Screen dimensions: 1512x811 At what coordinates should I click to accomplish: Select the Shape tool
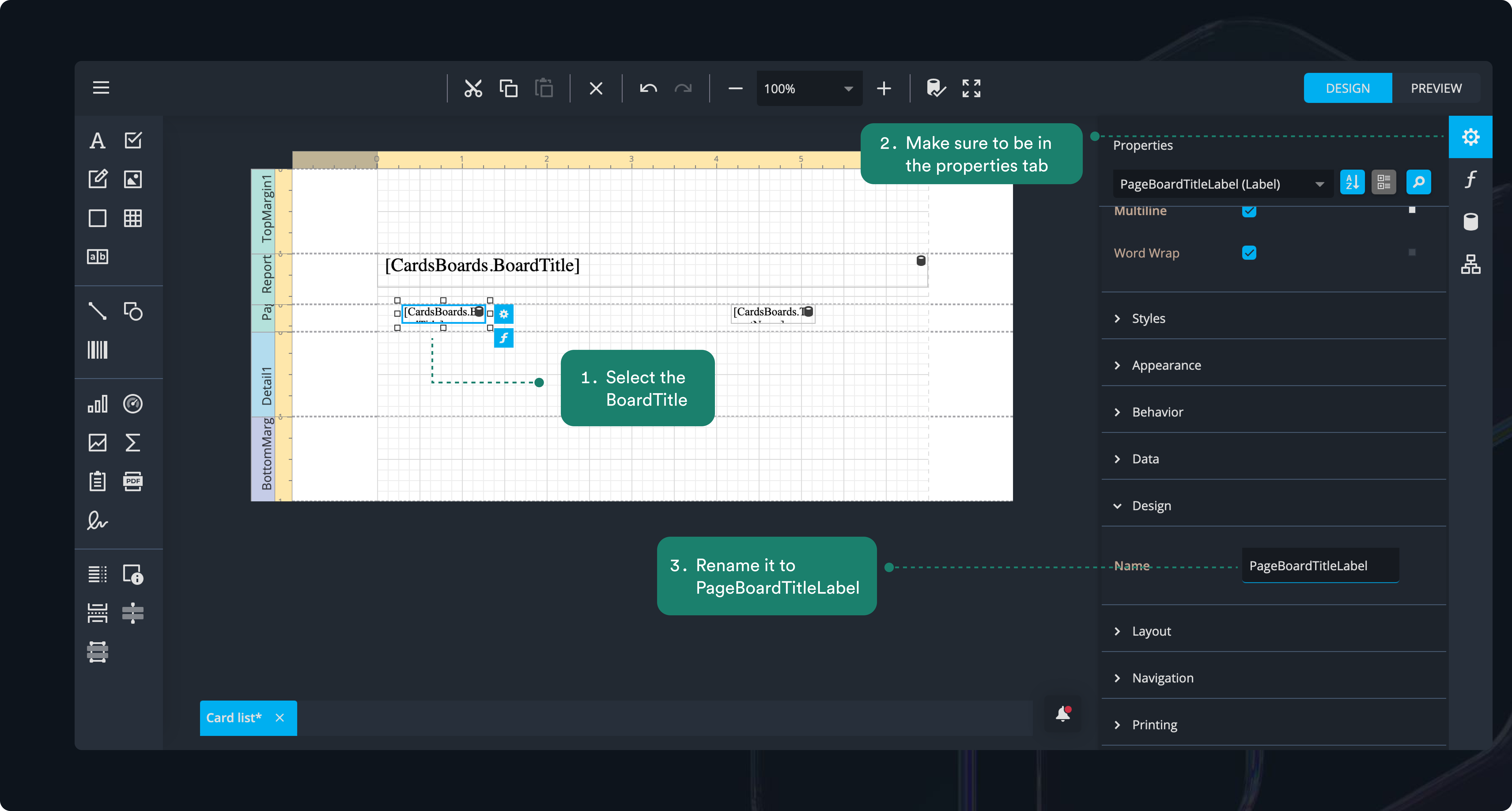[x=133, y=311]
